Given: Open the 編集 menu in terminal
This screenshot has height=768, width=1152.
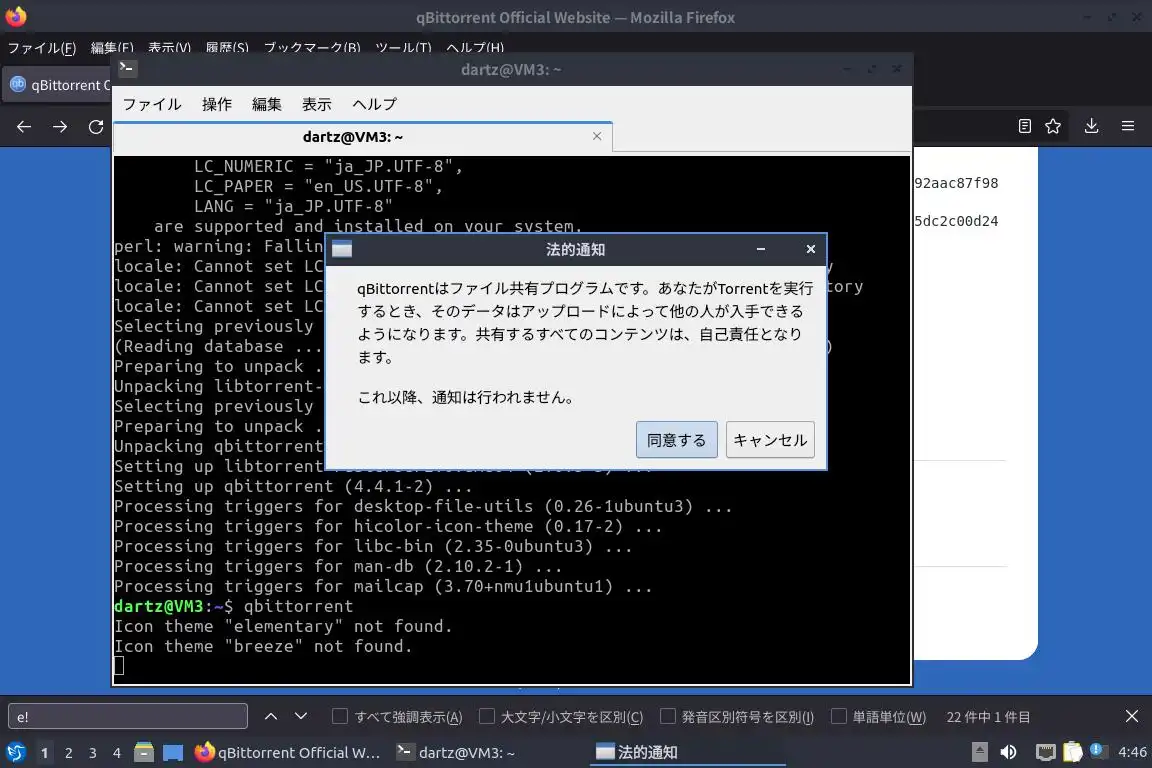Looking at the screenshot, I should [x=267, y=104].
